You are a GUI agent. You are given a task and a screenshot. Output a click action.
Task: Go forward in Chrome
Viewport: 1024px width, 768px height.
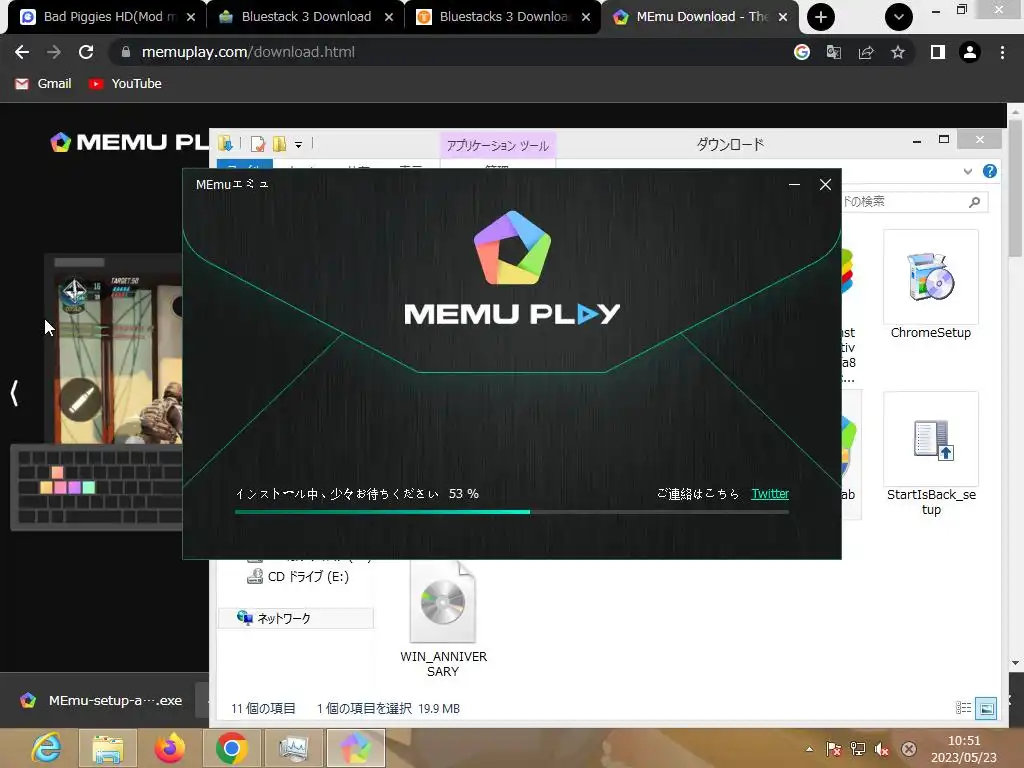coord(54,52)
